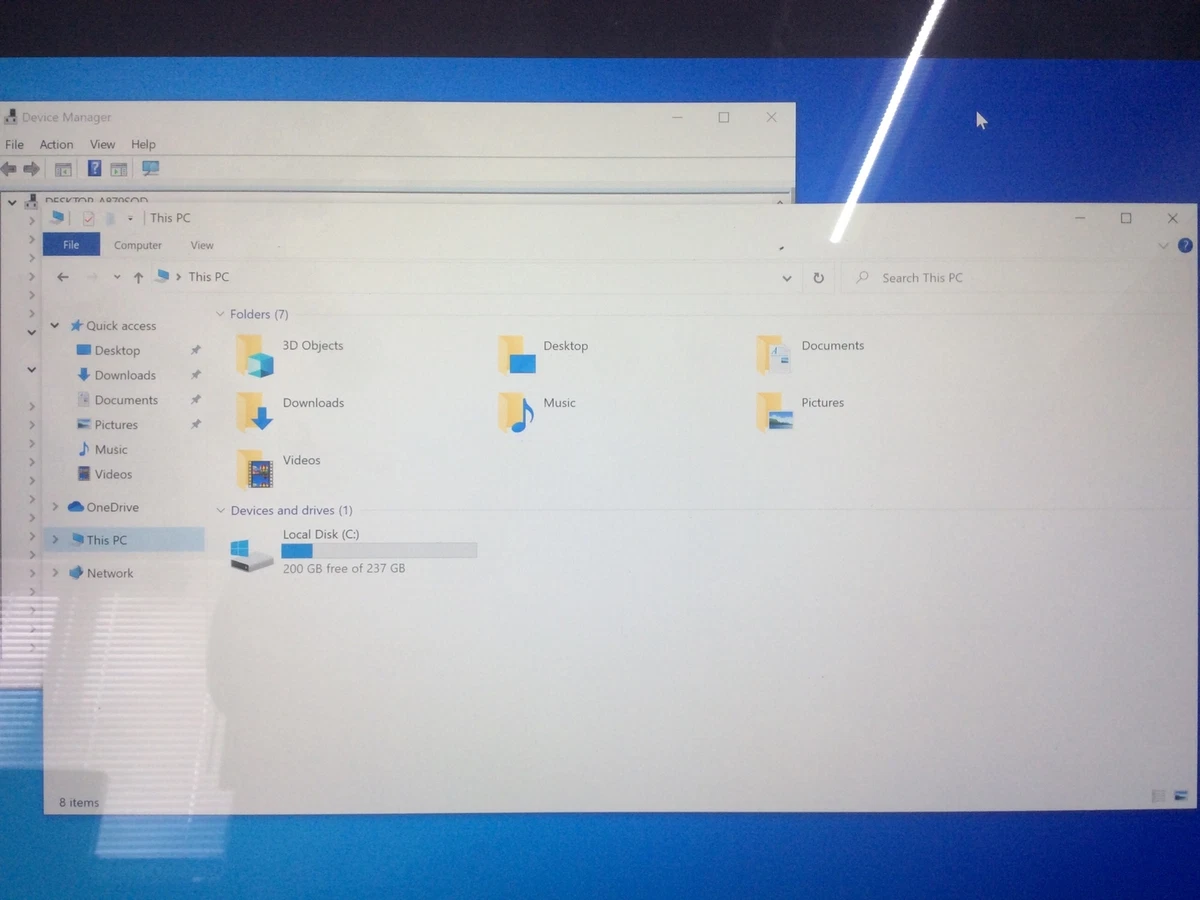The image size is (1200, 900).
Task: Toggle action pane icon in Device Manager toolbar
Action: point(119,169)
